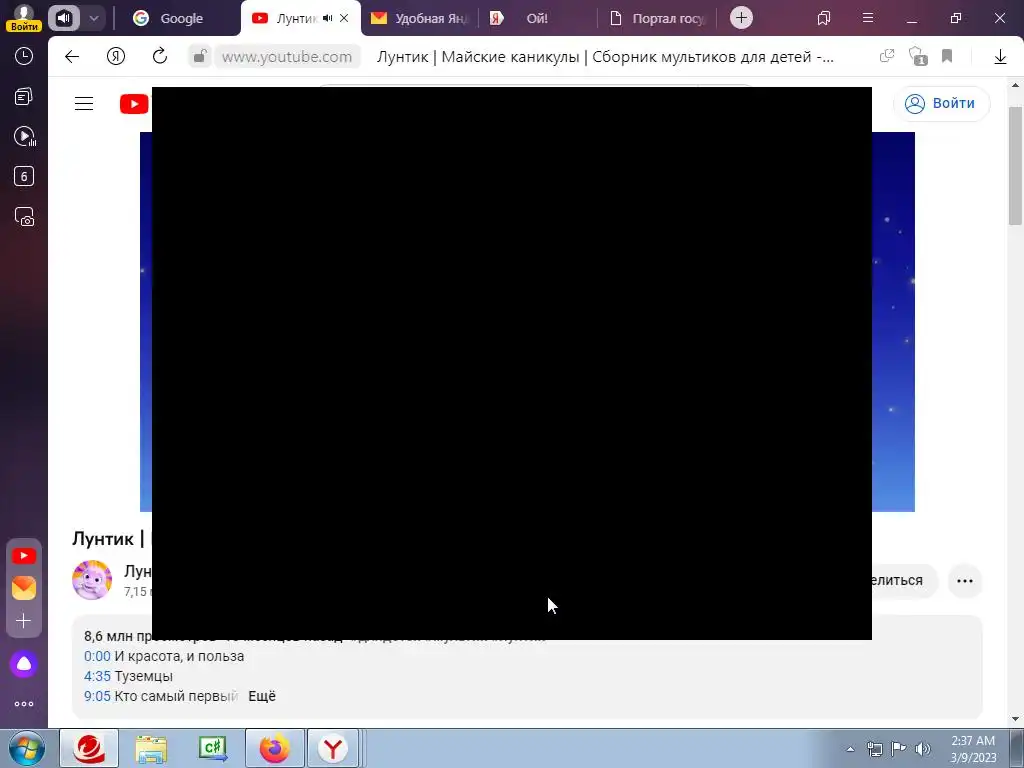Switch to the Удобная Яндекс mail tab
This screenshot has height=768, width=1024.
point(419,18)
